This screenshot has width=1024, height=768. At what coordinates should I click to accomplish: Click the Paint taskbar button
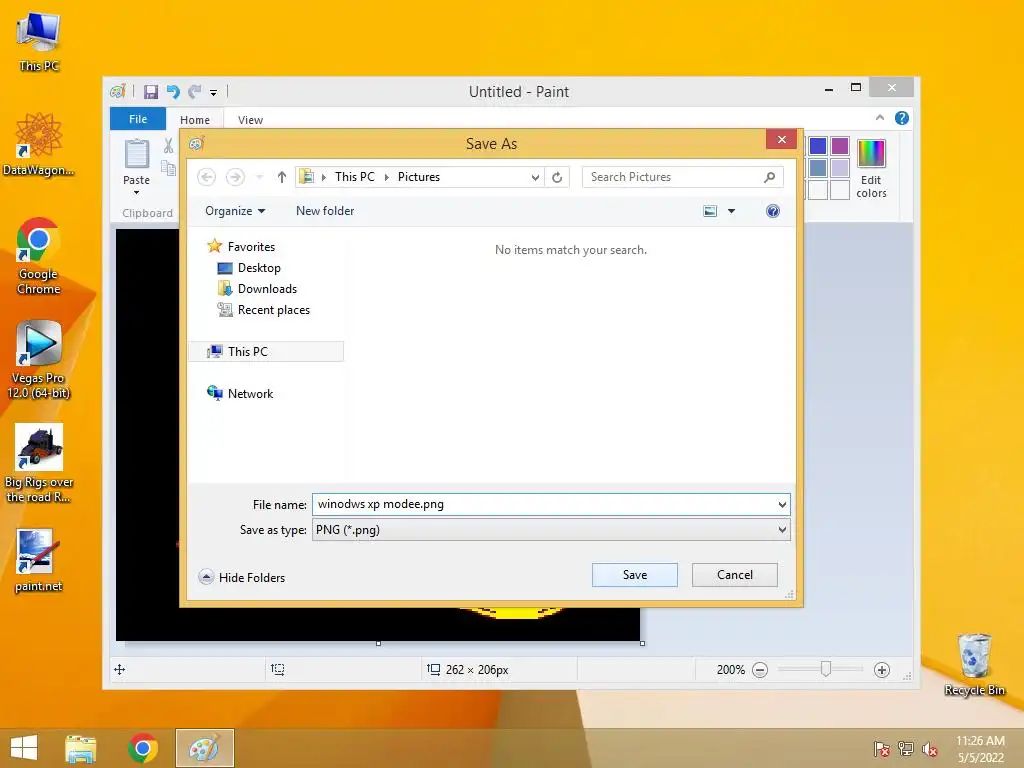204,748
